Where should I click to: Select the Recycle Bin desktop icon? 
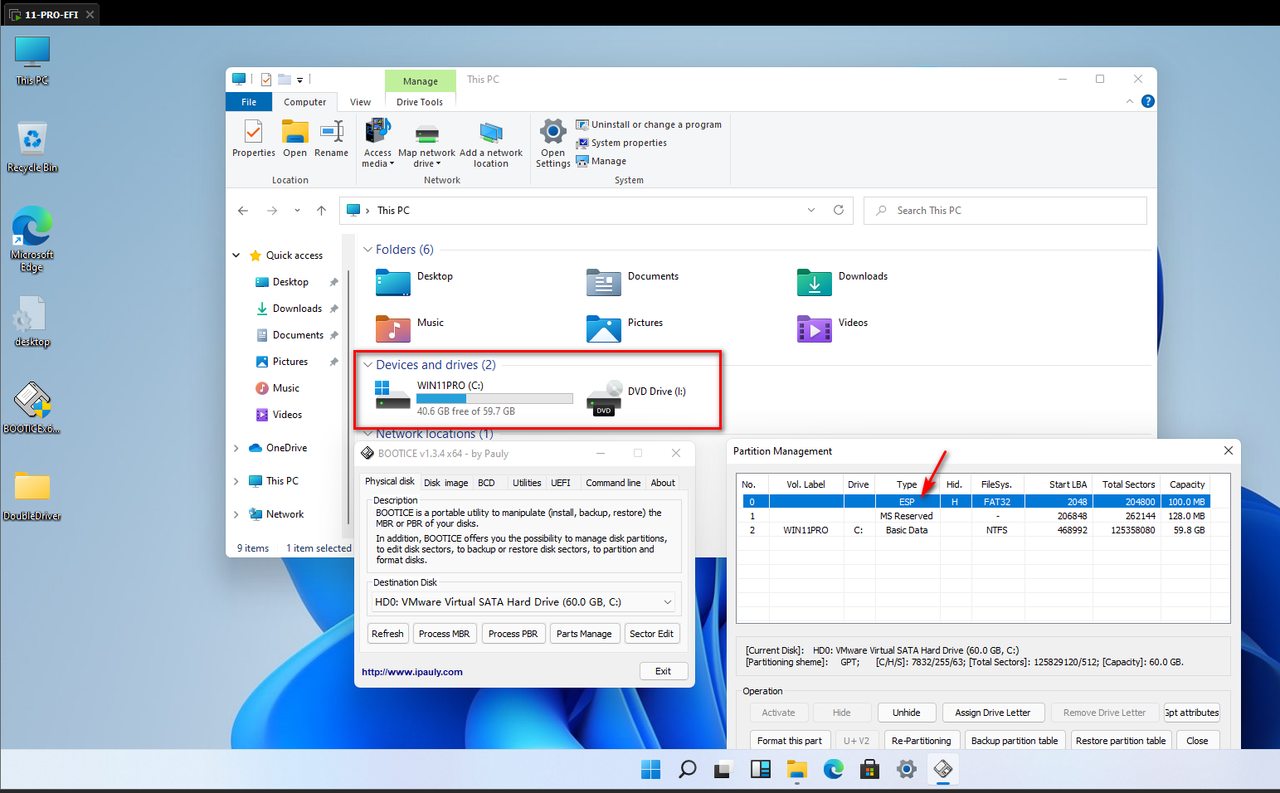[x=33, y=147]
